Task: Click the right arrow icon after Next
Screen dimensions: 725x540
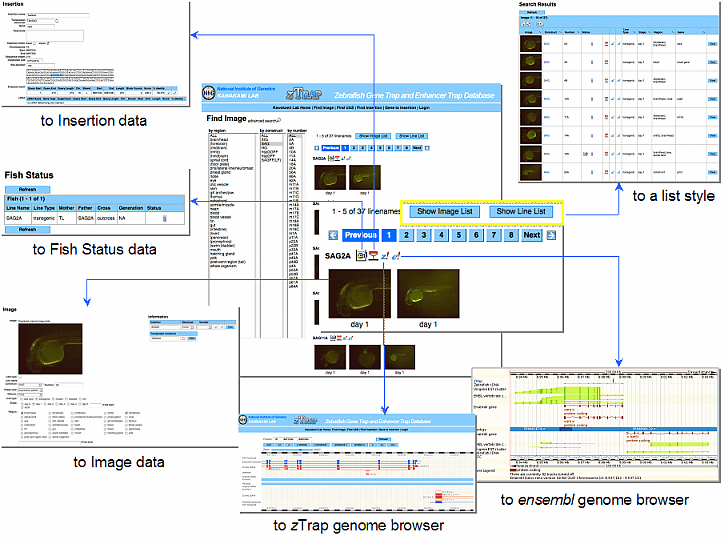Action: pyautogui.click(x=553, y=236)
